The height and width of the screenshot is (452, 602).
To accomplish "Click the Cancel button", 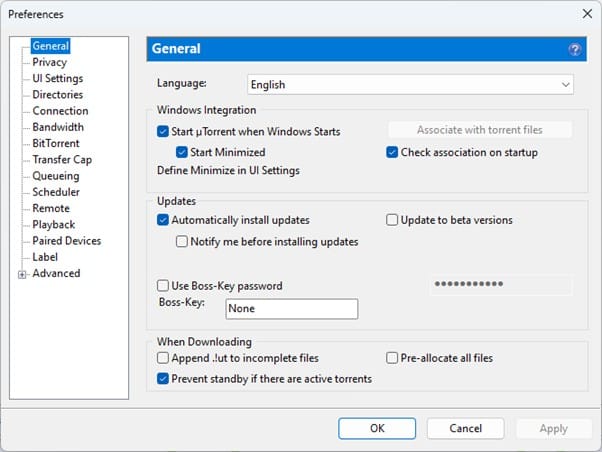I will click(x=465, y=429).
